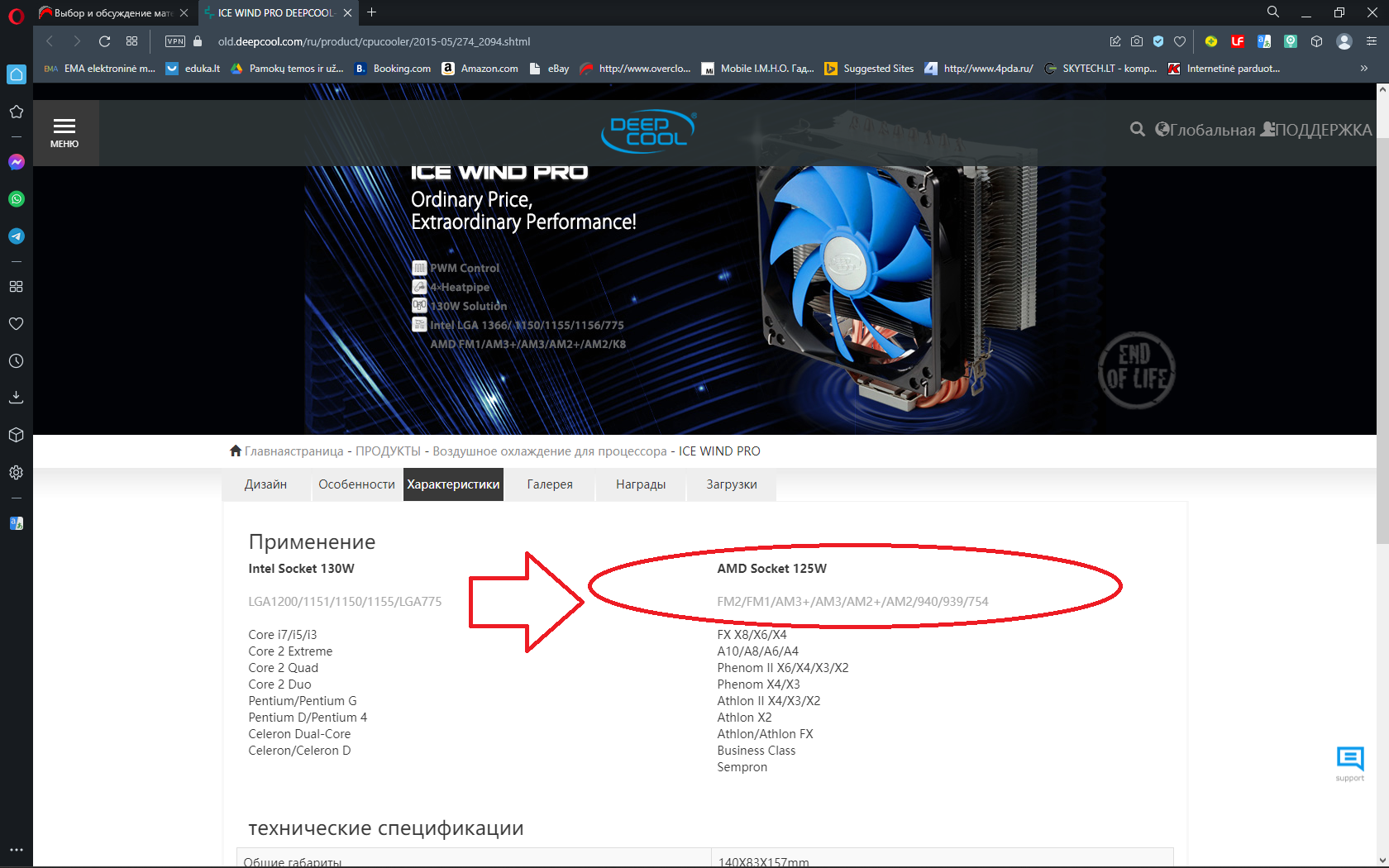This screenshot has height=868, width=1389.
Task: Open the start page grid button
Action: pyautogui.click(x=131, y=41)
